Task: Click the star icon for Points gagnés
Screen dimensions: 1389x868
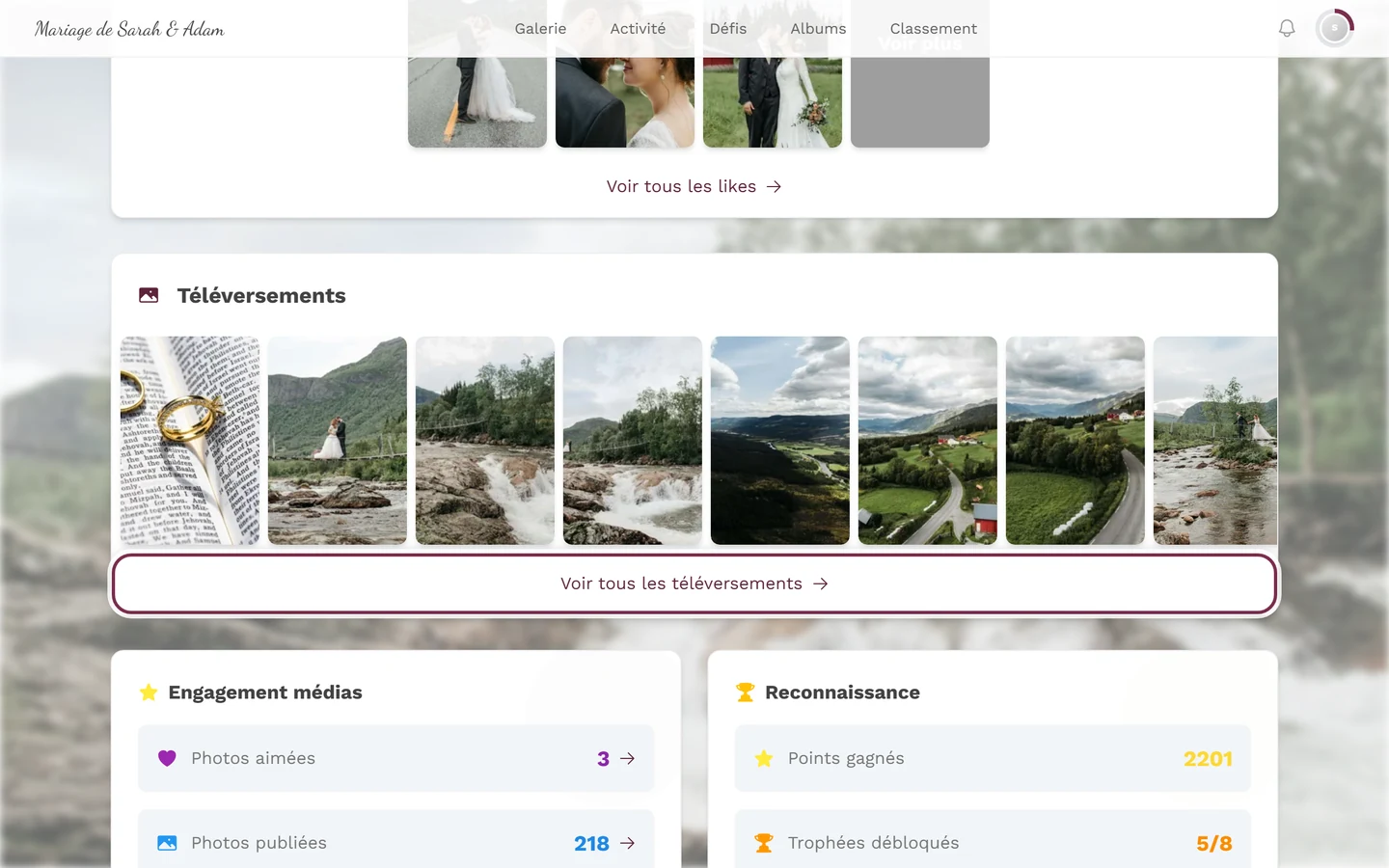Action: 764,758
